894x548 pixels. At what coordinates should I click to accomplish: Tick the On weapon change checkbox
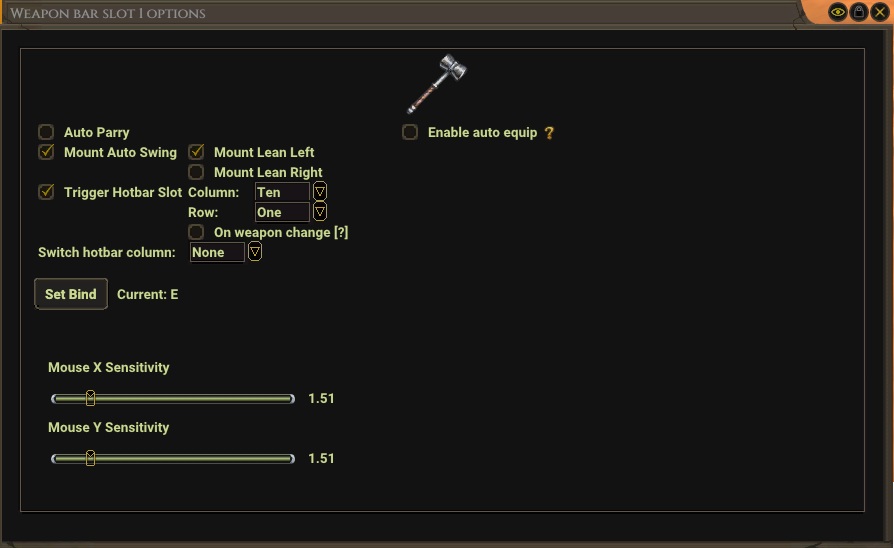196,232
